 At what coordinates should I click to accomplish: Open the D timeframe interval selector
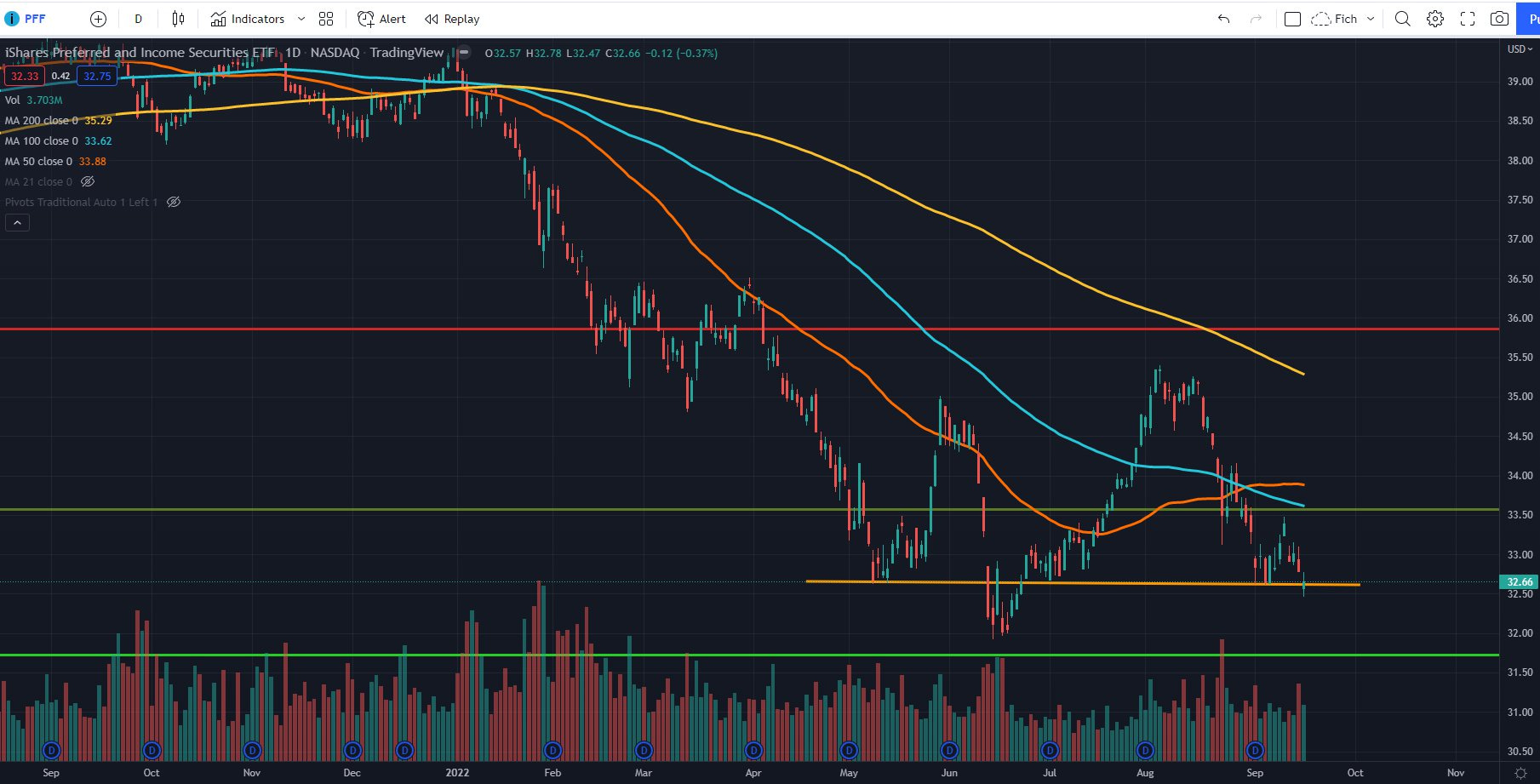138,19
